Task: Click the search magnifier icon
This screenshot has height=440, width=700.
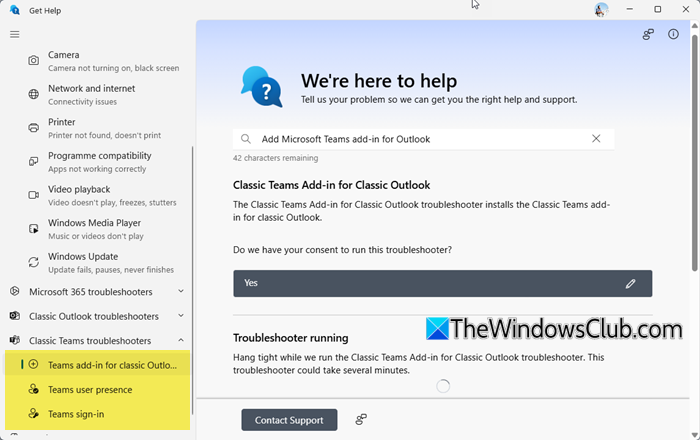Action: click(x=246, y=139)
